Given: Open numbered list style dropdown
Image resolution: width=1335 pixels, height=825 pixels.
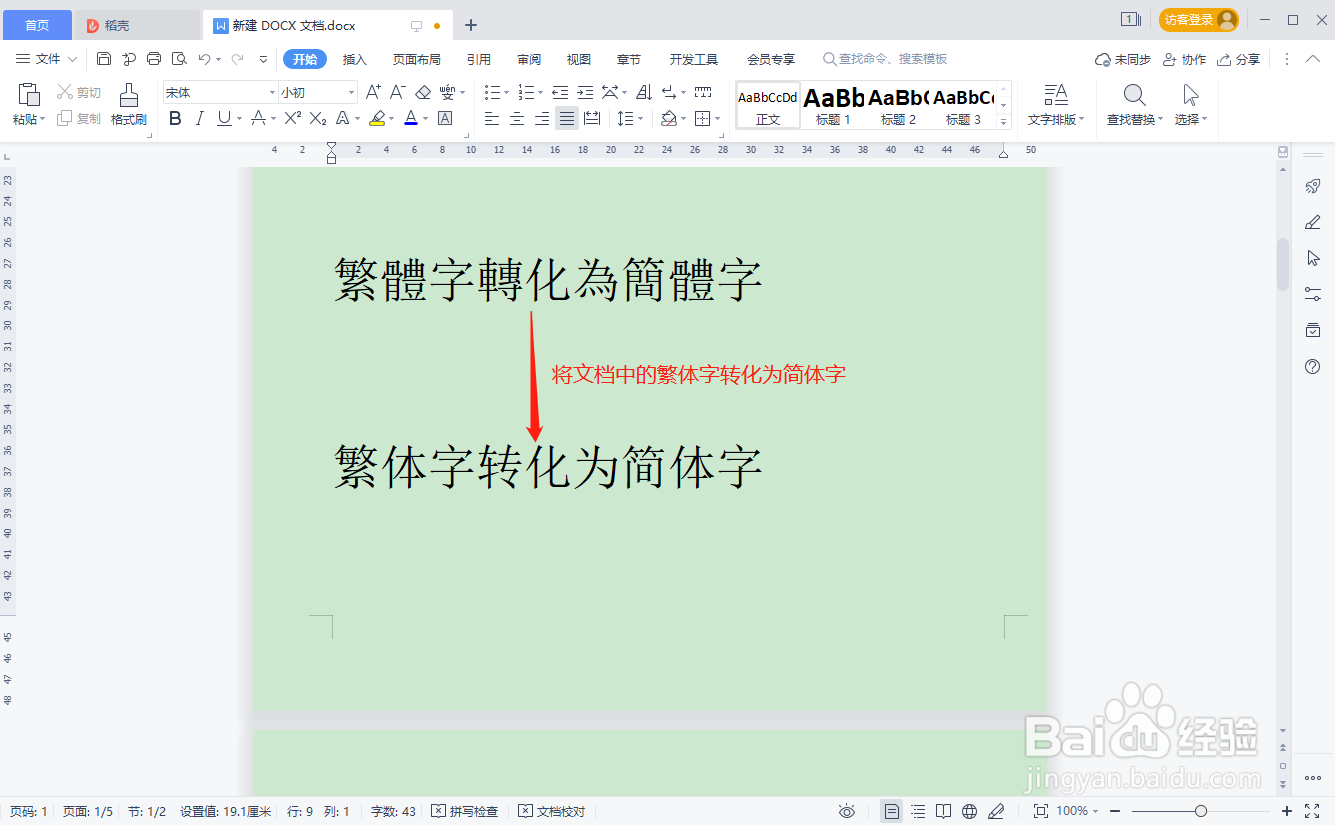Looking at the screenshot, I should (x=541, y=92).
